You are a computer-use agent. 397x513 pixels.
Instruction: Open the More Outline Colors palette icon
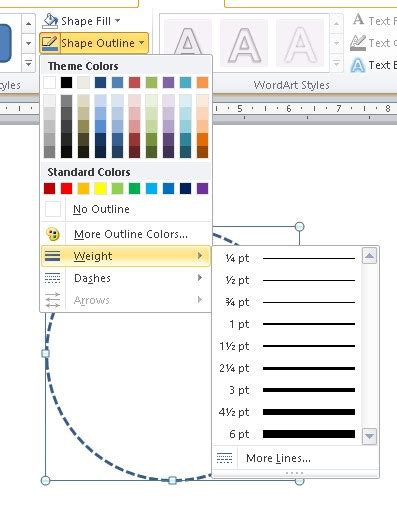(x=53, y=234)
